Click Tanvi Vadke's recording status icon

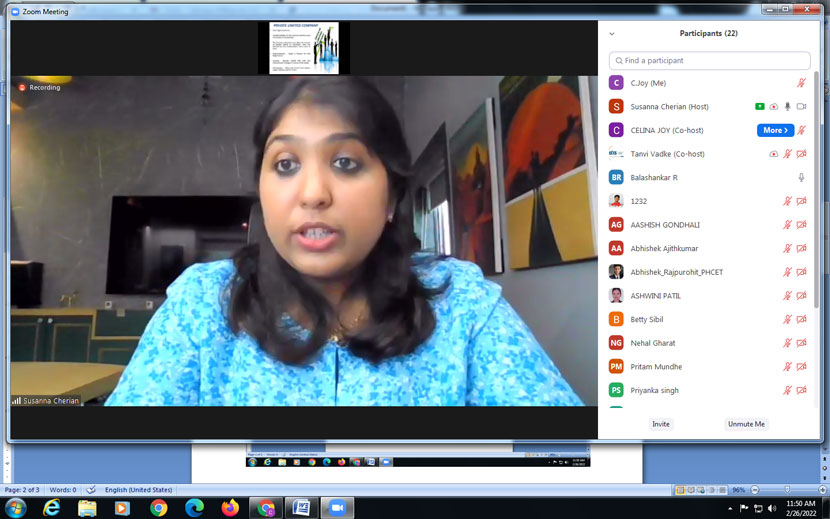coord(773,154)
